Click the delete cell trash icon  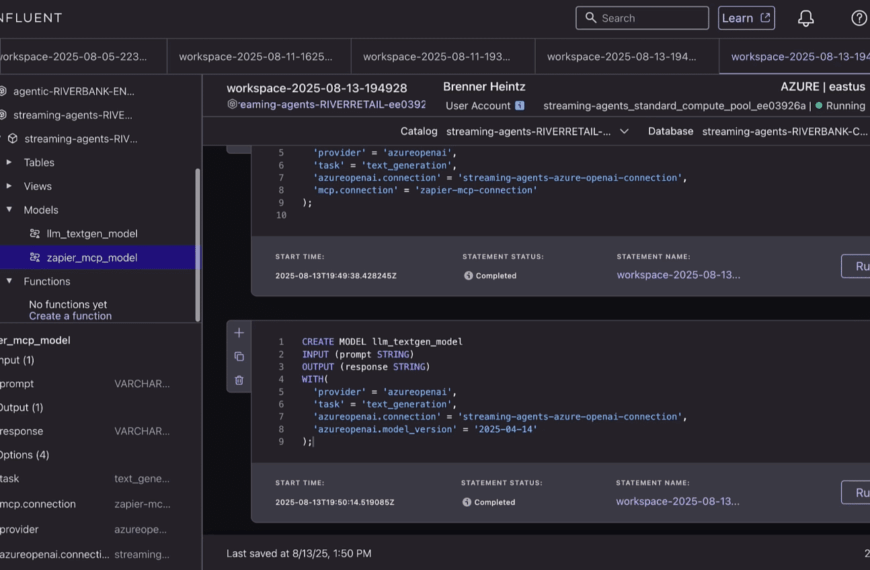click(x=239, y=380)
